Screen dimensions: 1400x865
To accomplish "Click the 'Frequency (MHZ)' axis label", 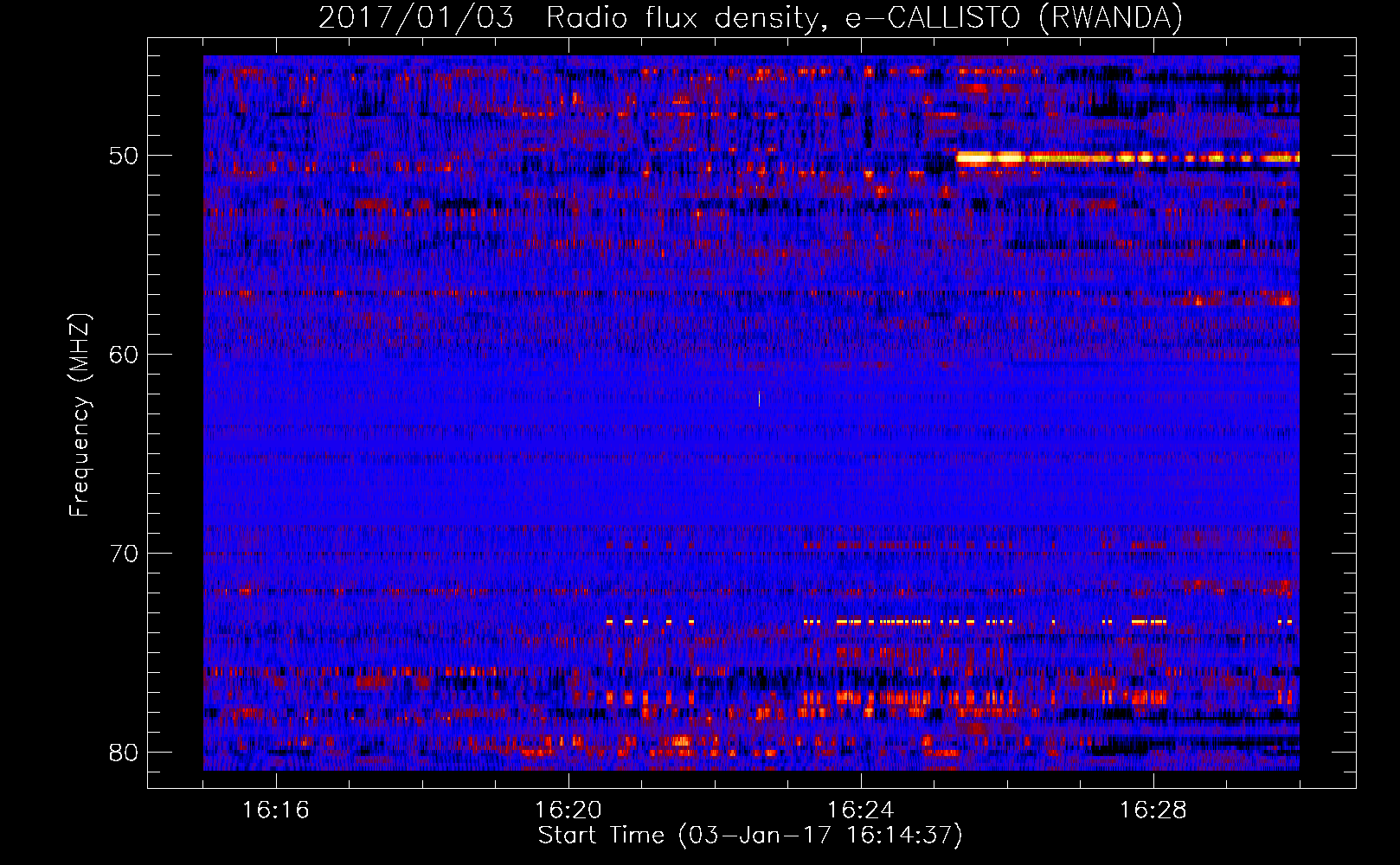I will pos(80,415).
